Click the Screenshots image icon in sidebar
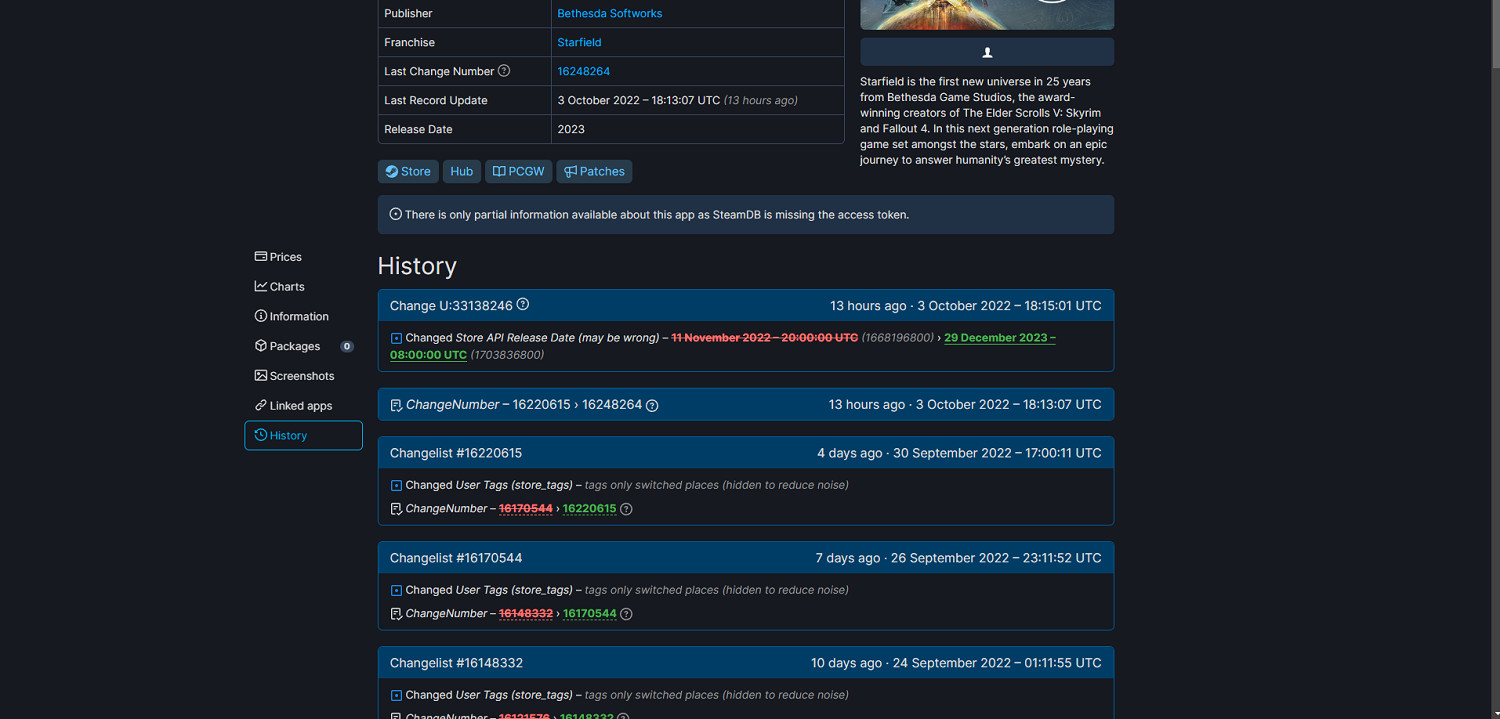Viewport: 1500px width, 719px height. tap(261, 375)
